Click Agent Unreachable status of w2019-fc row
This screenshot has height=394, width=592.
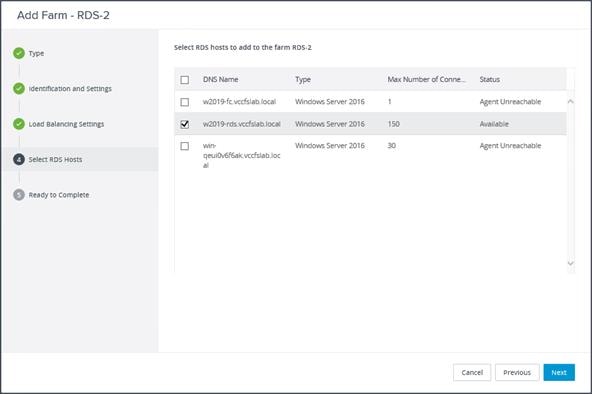510,102
